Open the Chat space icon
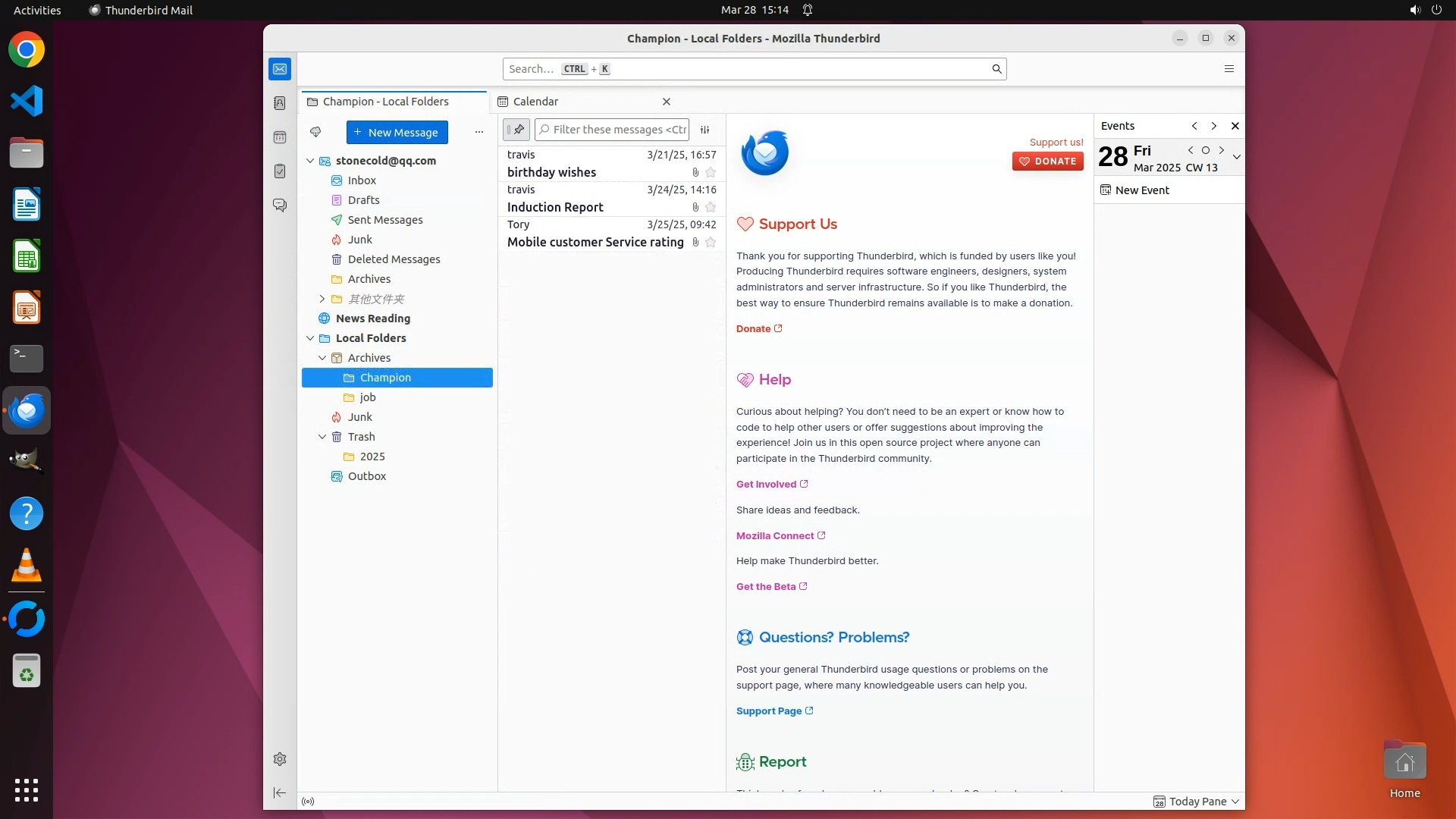The height and width of the screenshot is (819, 1456). [280, 206]
